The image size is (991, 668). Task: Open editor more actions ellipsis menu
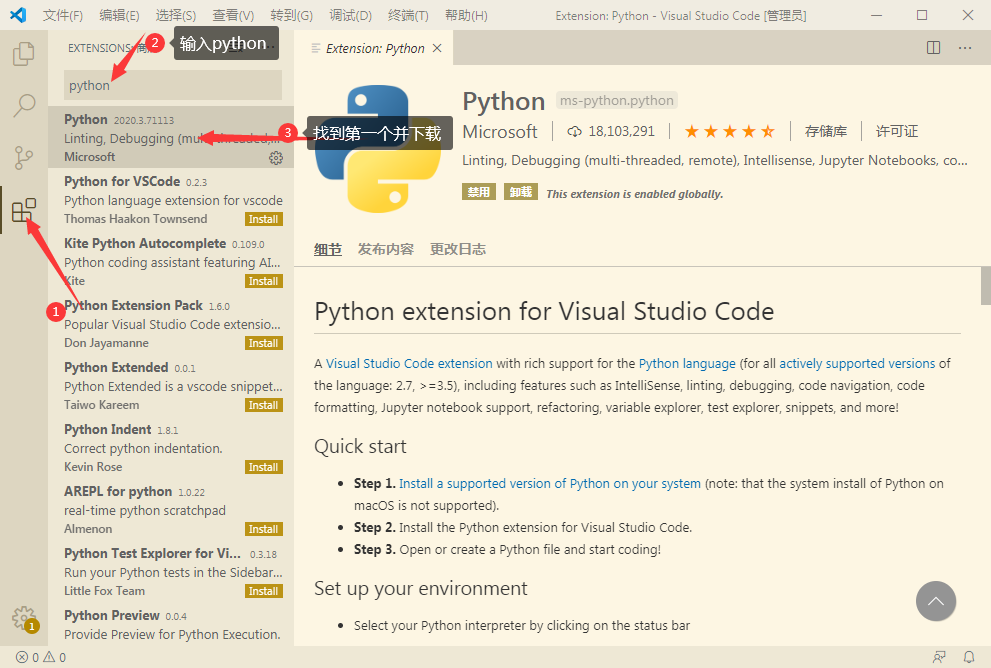[965, 48]
